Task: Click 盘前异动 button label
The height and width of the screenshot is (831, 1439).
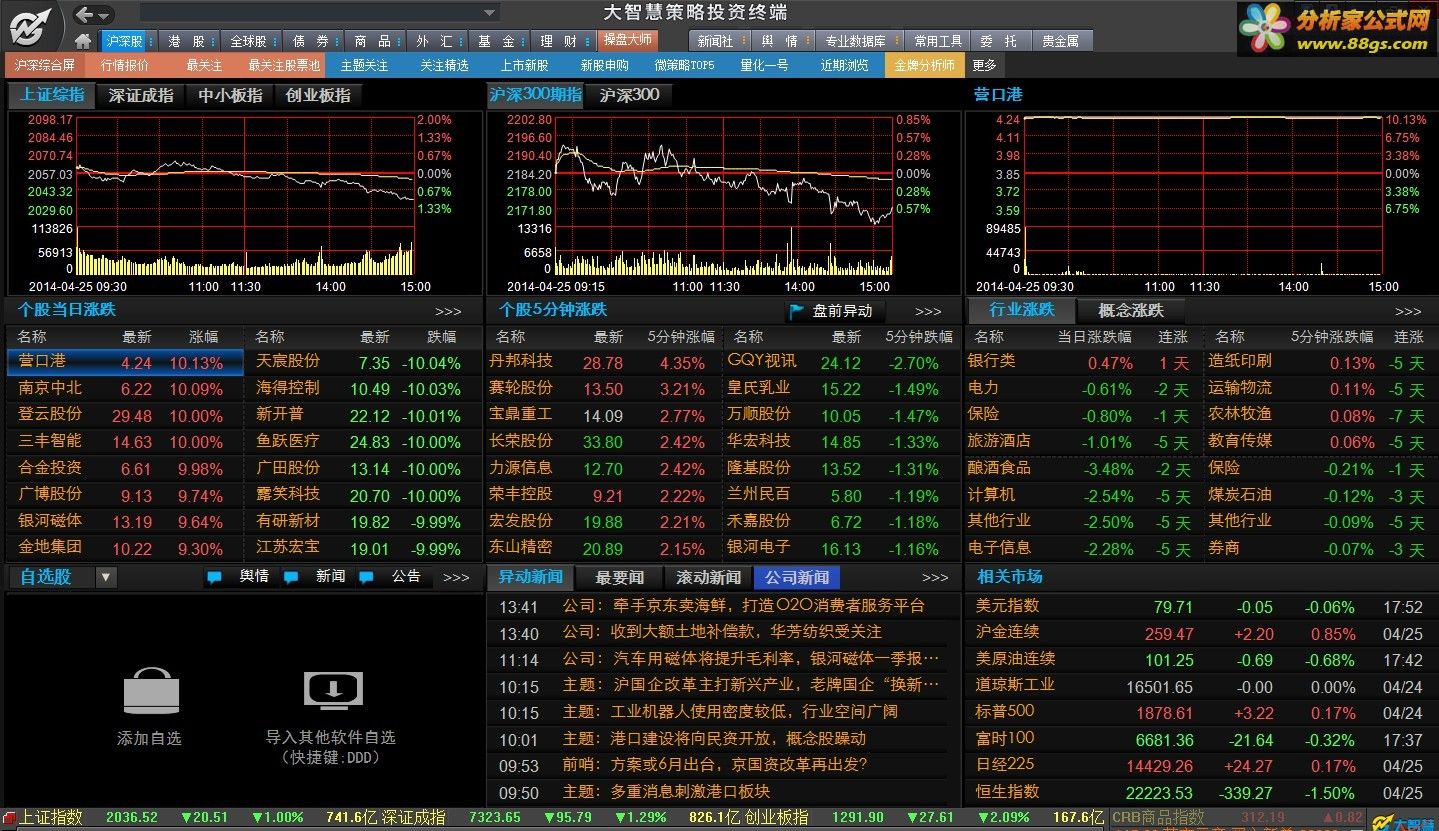Action: click(x=842, y=311)
